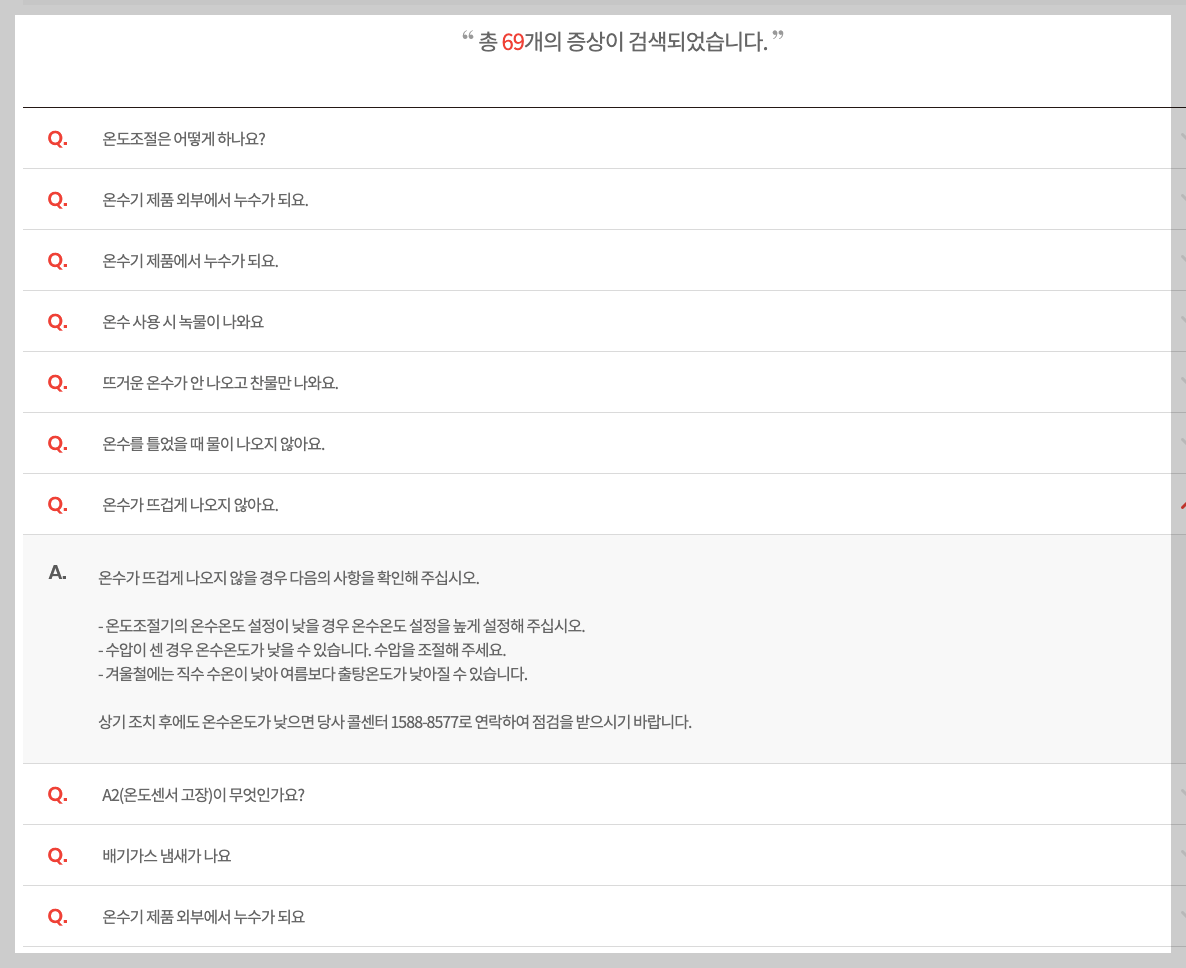1186x968 pixels.
Task: Click the Q. icon beside 온수기 제품 외부에서 누수가 되요
Action: pos(57,199)
